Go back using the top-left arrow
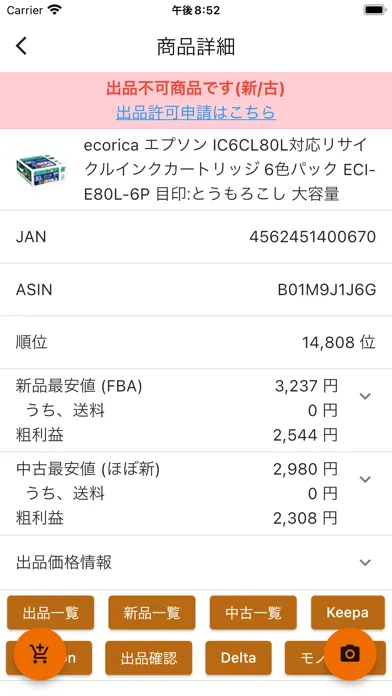392x696 pixels. point(21,46)
